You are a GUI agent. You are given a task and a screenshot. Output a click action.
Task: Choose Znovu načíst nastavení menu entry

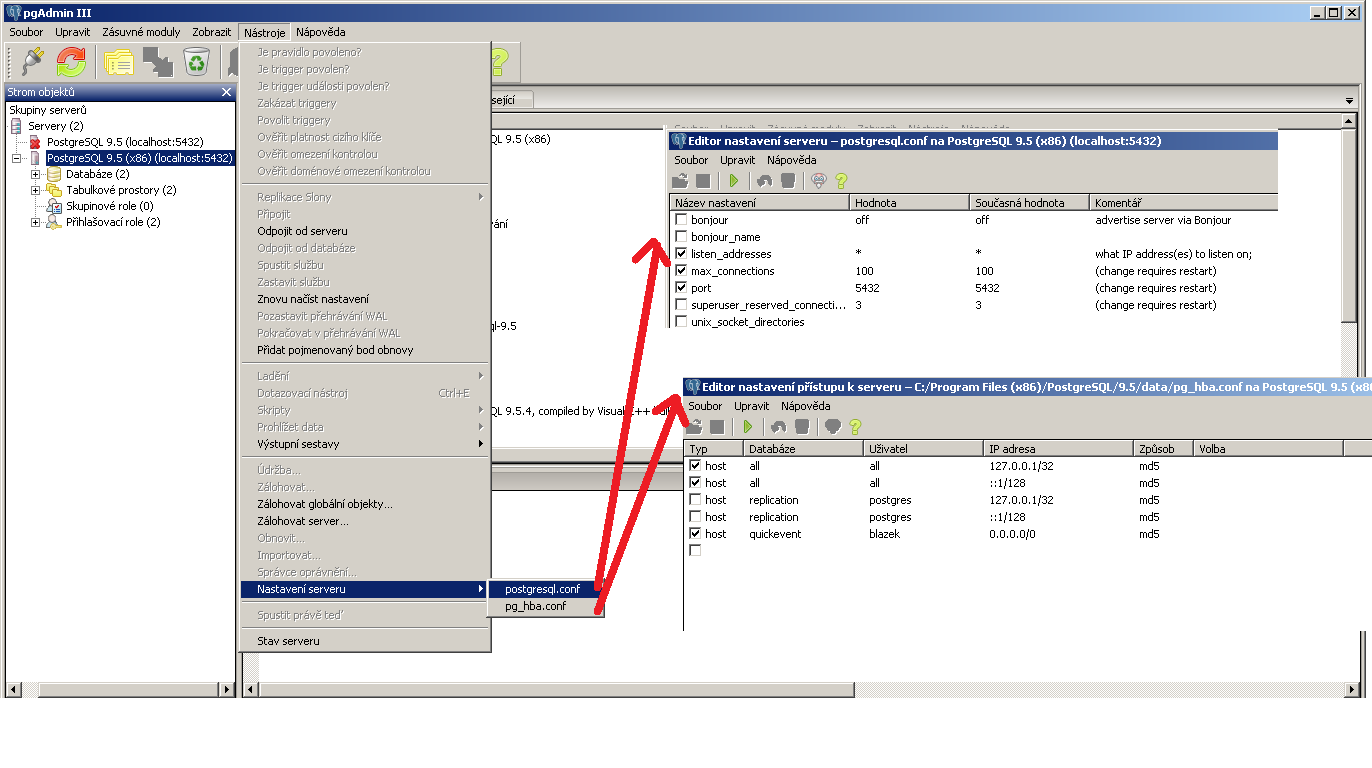point(365,299)
